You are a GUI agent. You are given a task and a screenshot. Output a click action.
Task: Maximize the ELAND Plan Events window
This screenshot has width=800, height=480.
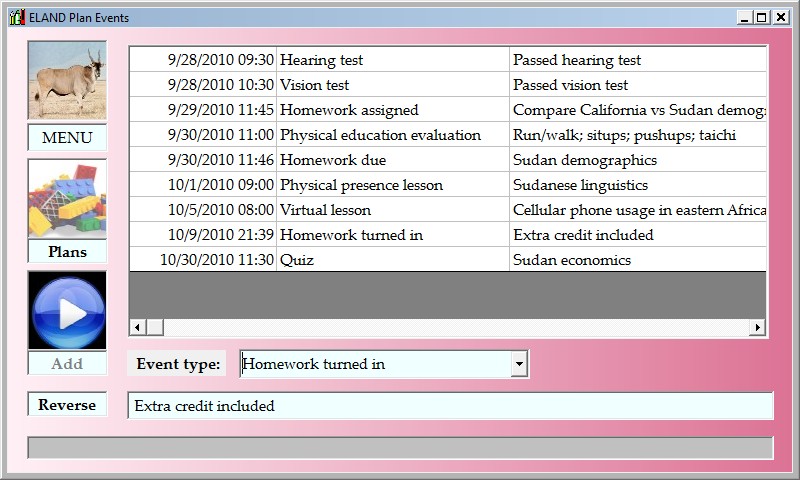tap(762, 17)
